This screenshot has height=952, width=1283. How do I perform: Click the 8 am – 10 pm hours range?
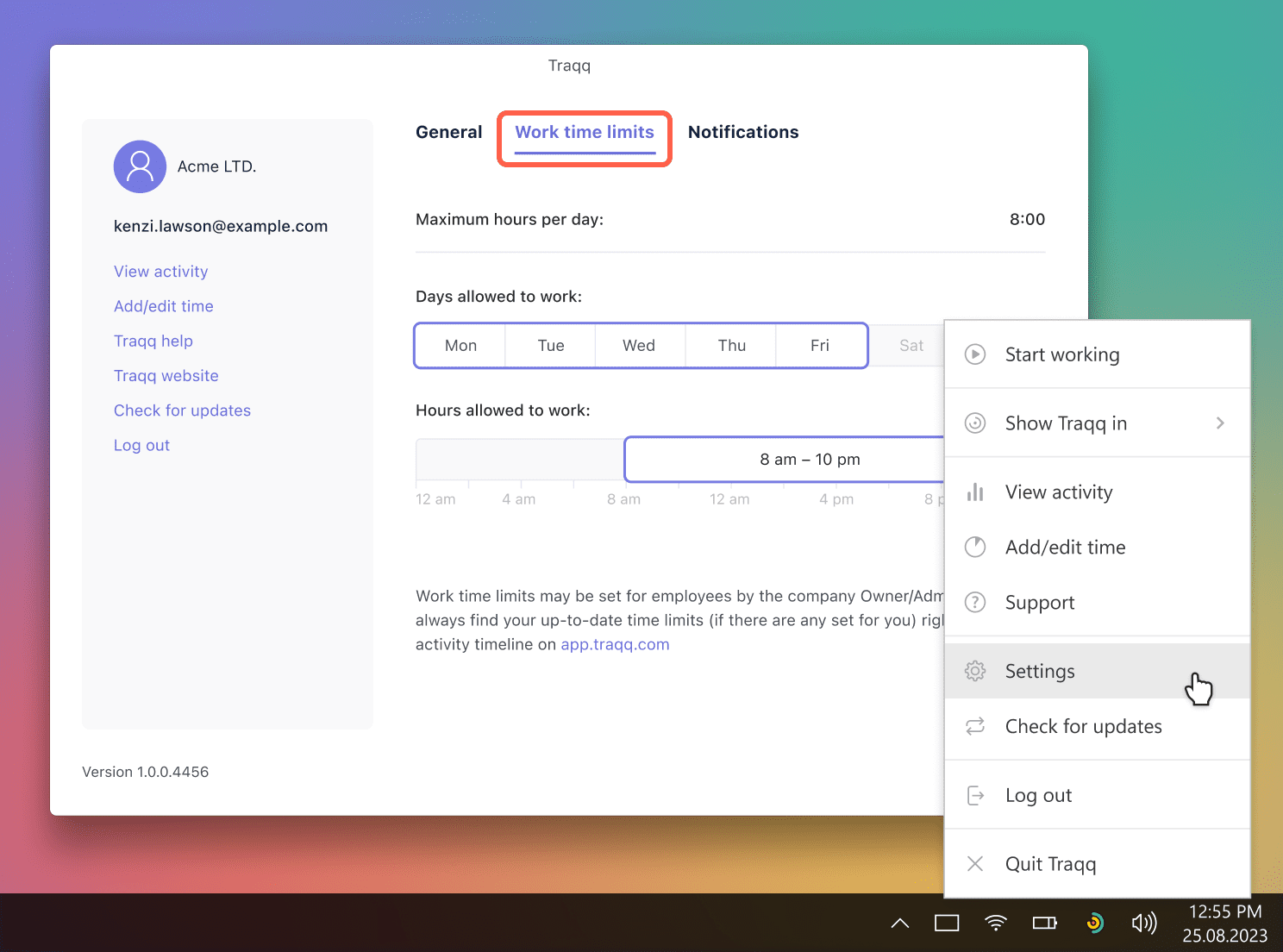click(x=785, y=460)
